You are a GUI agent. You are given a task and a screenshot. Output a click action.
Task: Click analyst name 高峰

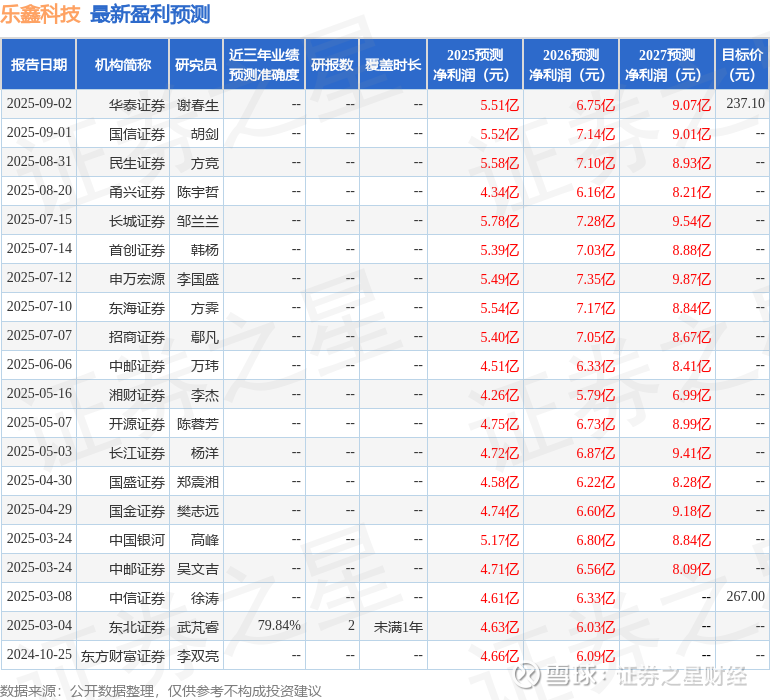pyautogui.click(x=205, y=540)
